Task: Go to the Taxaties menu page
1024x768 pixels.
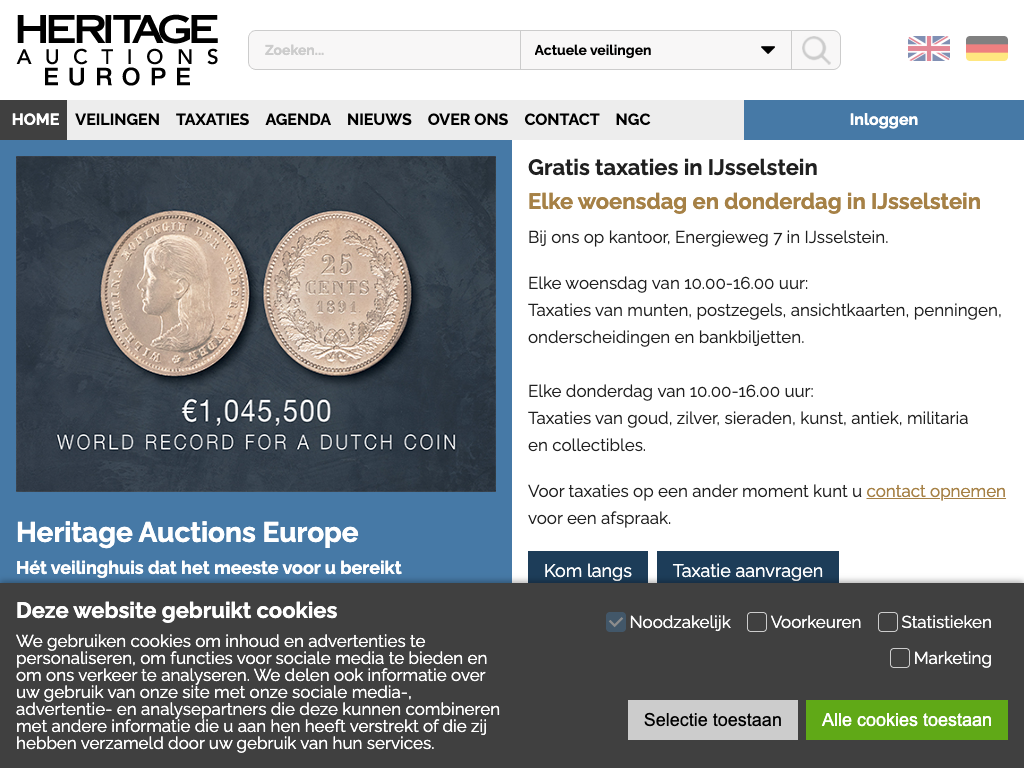Action: (212, 120)
